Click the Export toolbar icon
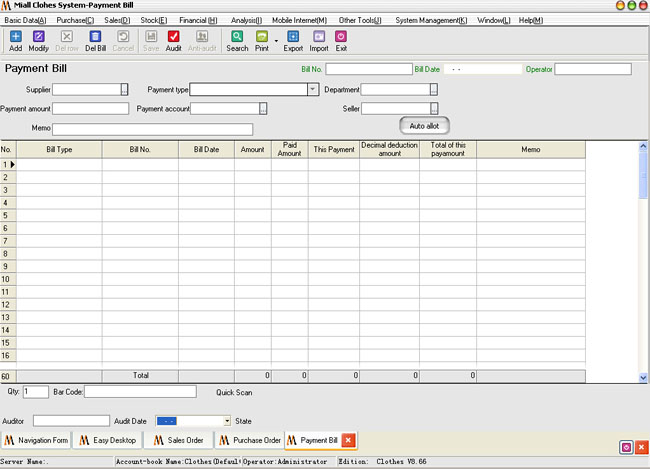This screenshot has width=650, height=469. pyautogui.click(x=293, y=37)
